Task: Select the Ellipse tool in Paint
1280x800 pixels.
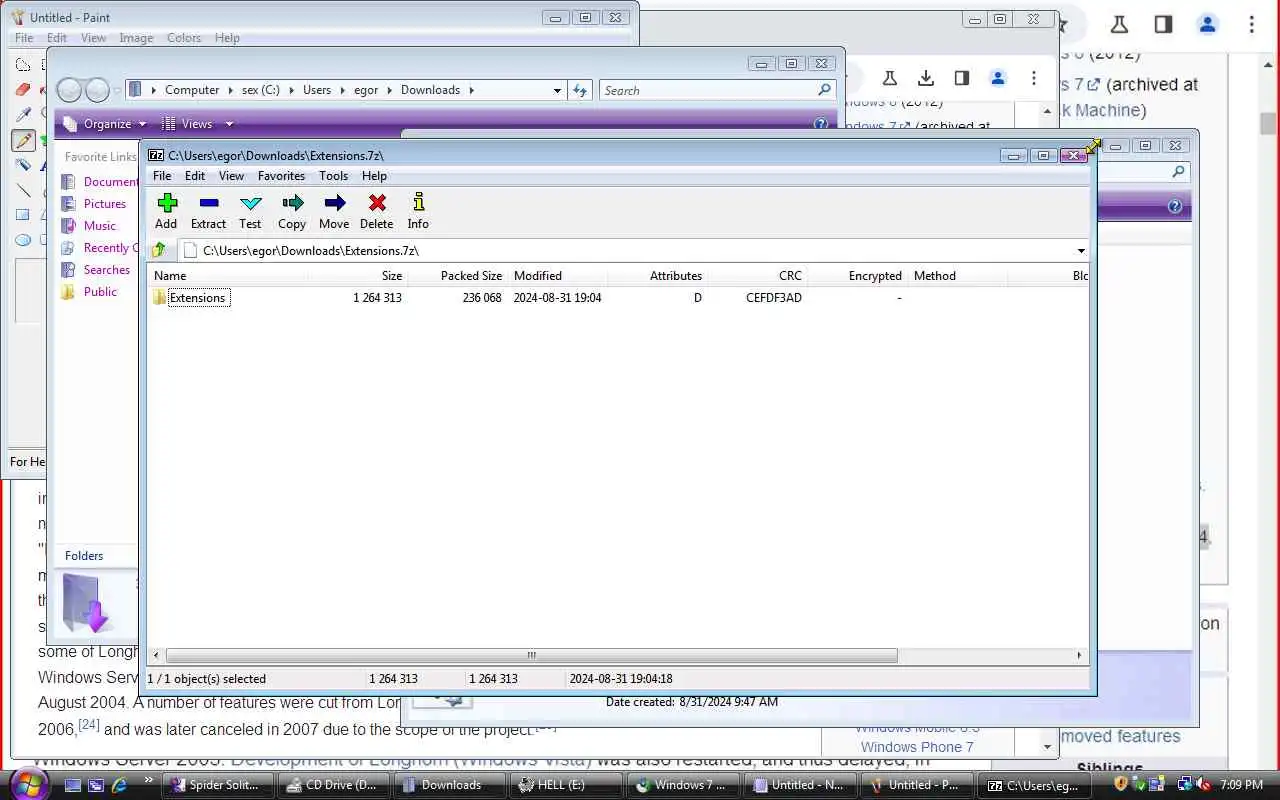Action: coord(23,240)
